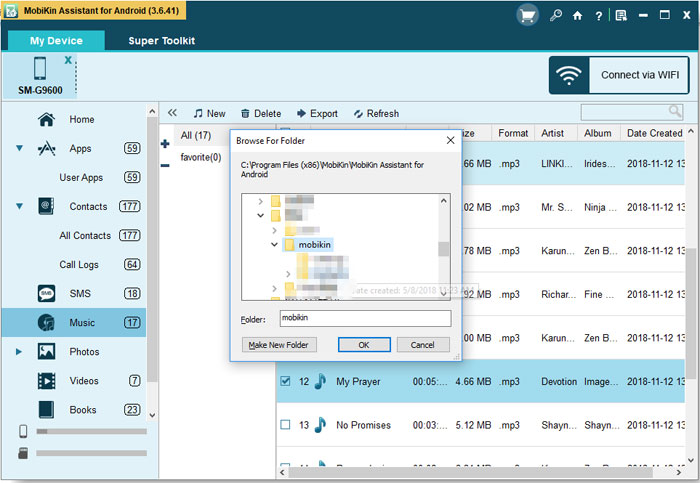Check the No Promises song checkbox
Viewport: 700px width, 483px height.
tap(285, 425)
